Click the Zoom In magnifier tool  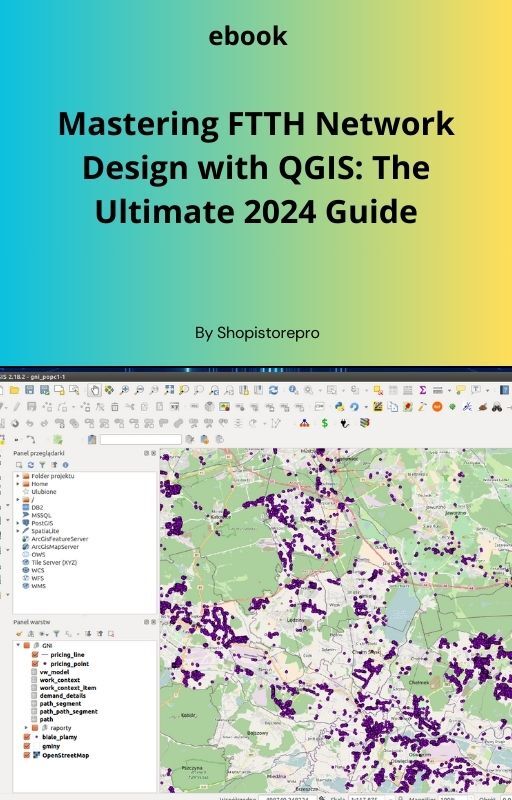pyautogui.click(x=124, y=390)
